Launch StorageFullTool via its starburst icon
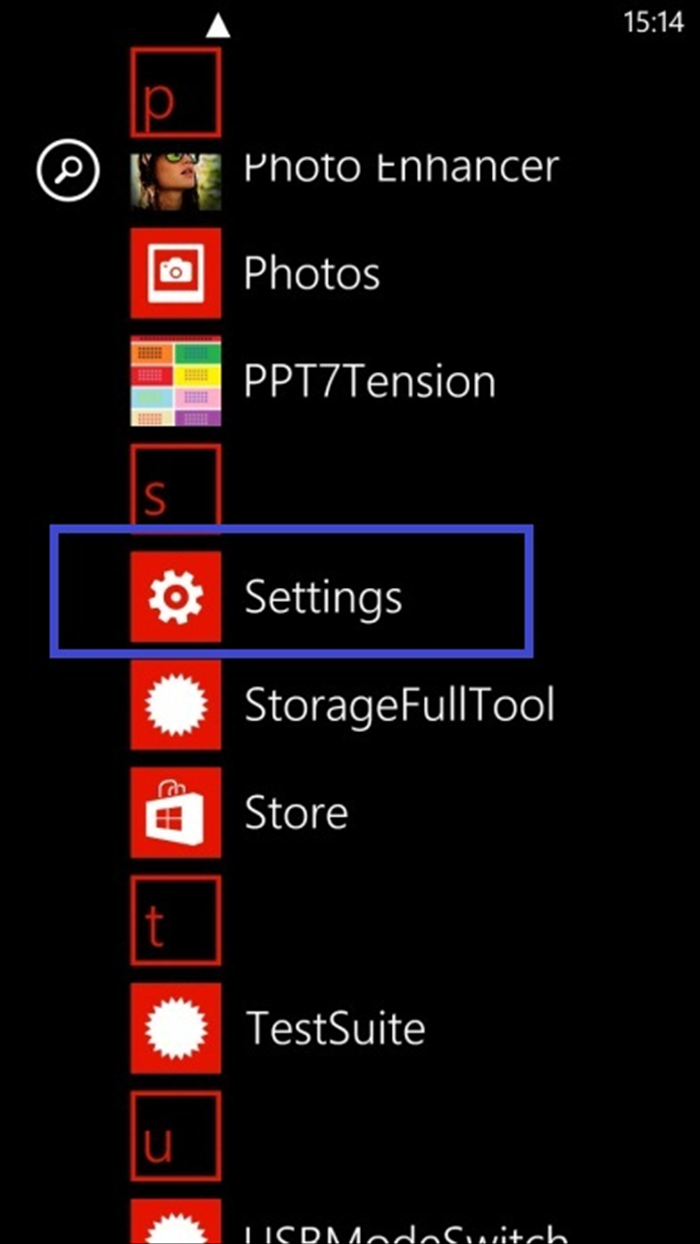Screen dimensions: 700x1244 pos(176,705)
